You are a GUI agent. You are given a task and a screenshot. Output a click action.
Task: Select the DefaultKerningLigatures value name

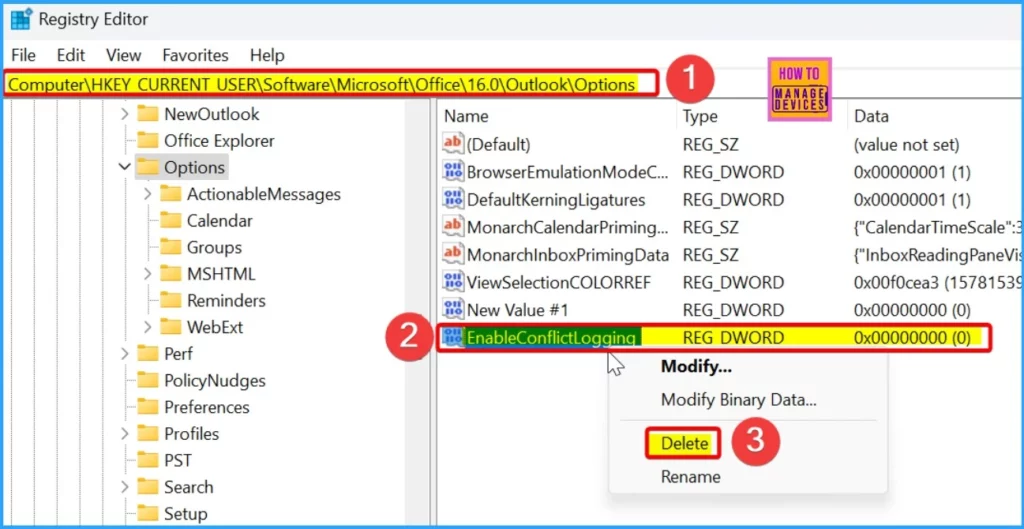click(556, 199)
